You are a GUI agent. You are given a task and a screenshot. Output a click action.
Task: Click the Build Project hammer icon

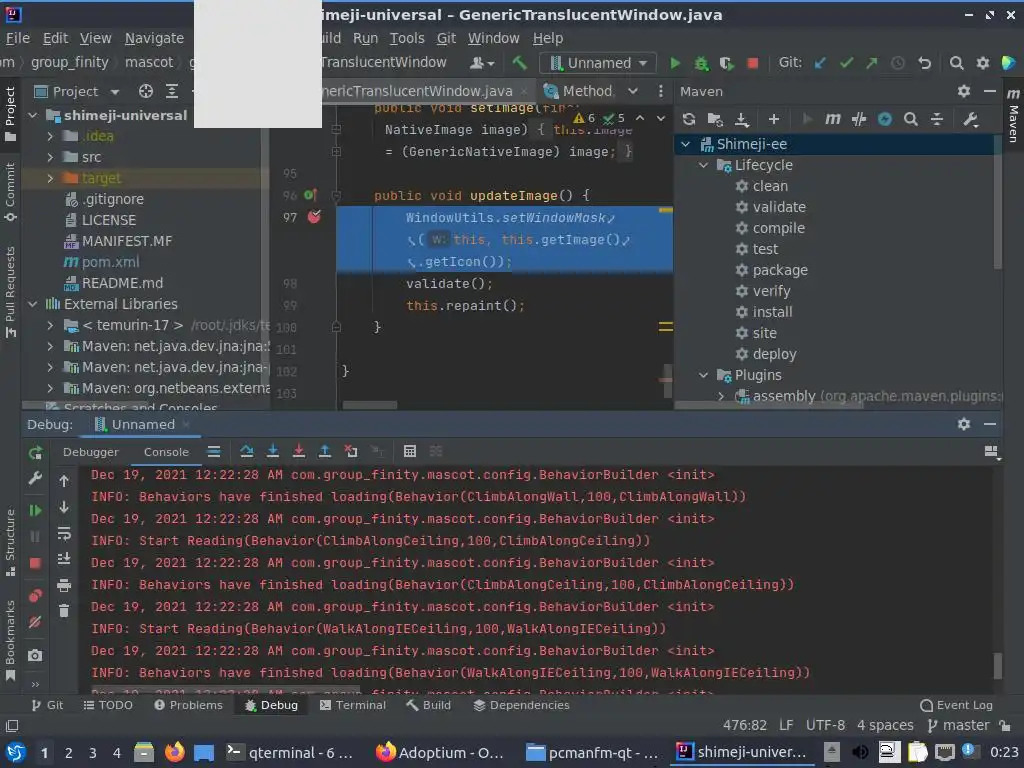[x=519, y=63]
